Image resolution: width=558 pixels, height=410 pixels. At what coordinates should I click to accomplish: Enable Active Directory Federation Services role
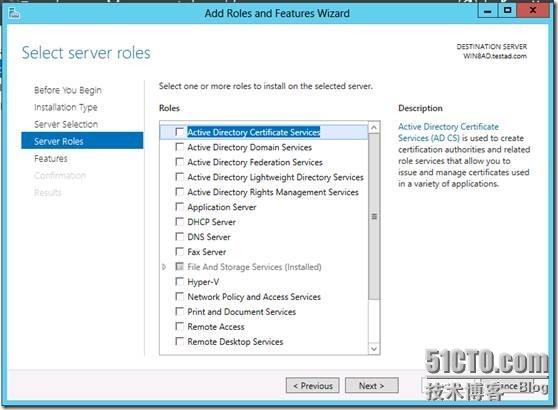(x=180, y=162)
